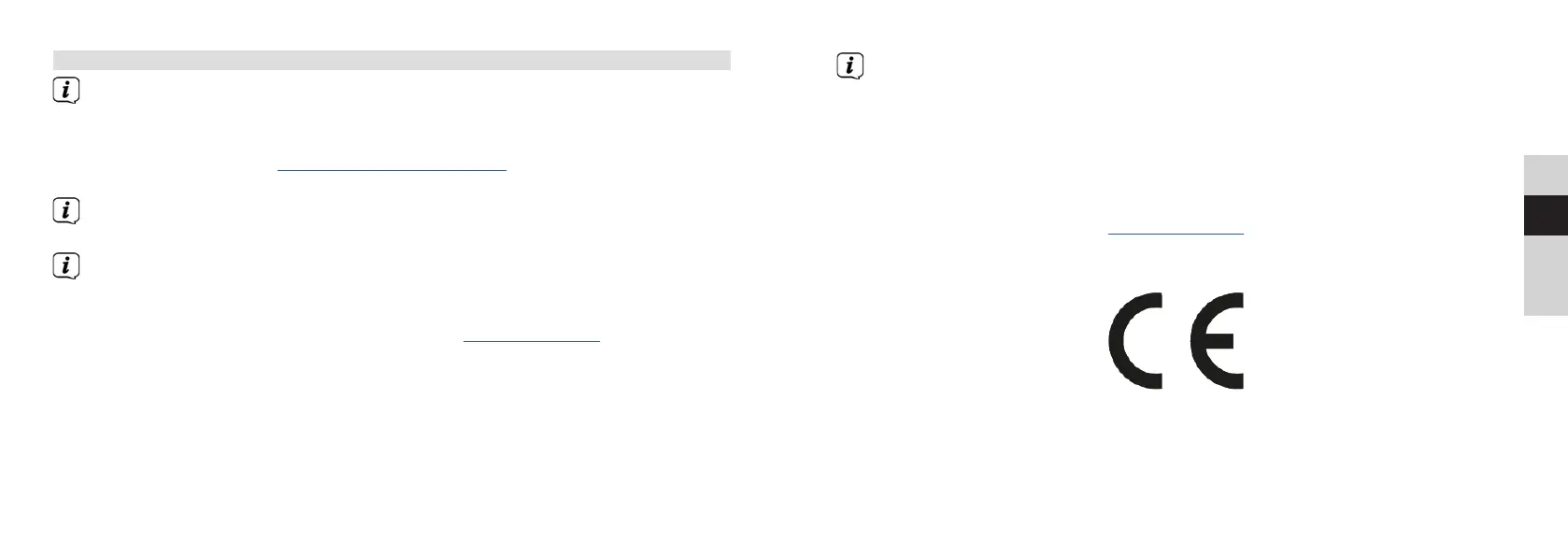Open the underlined link above the CE mark
Viewport: 1568px width, 556px height.
click(x=1176, y=234)
